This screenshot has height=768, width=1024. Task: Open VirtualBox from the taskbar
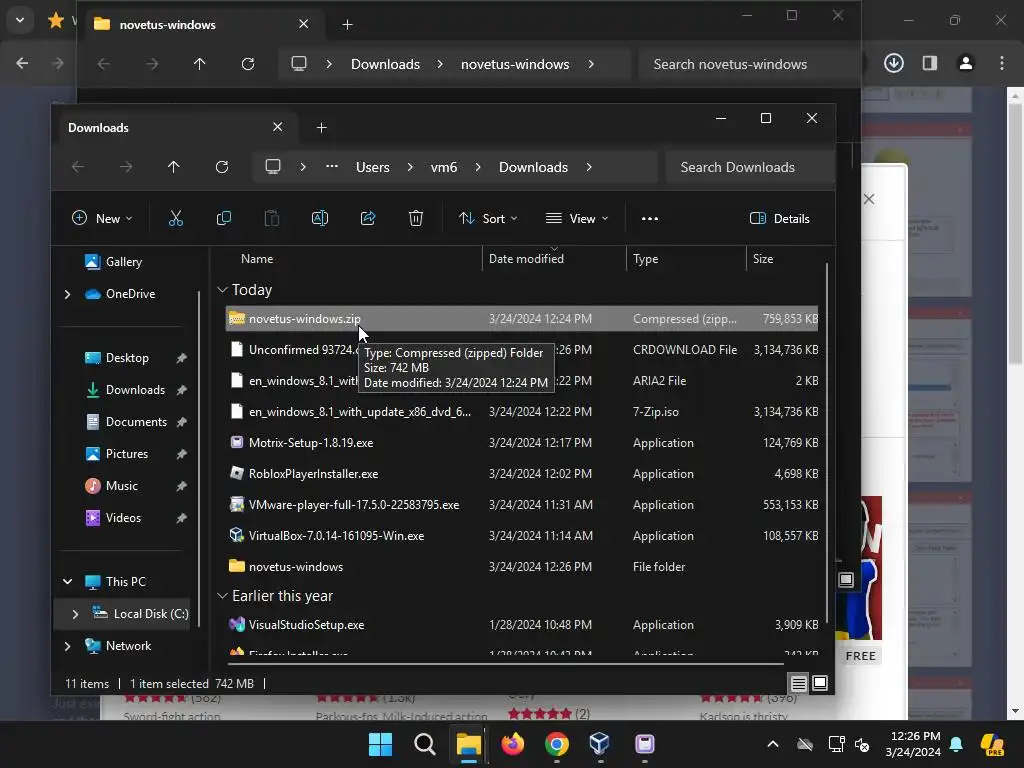[x=600, y=743]
